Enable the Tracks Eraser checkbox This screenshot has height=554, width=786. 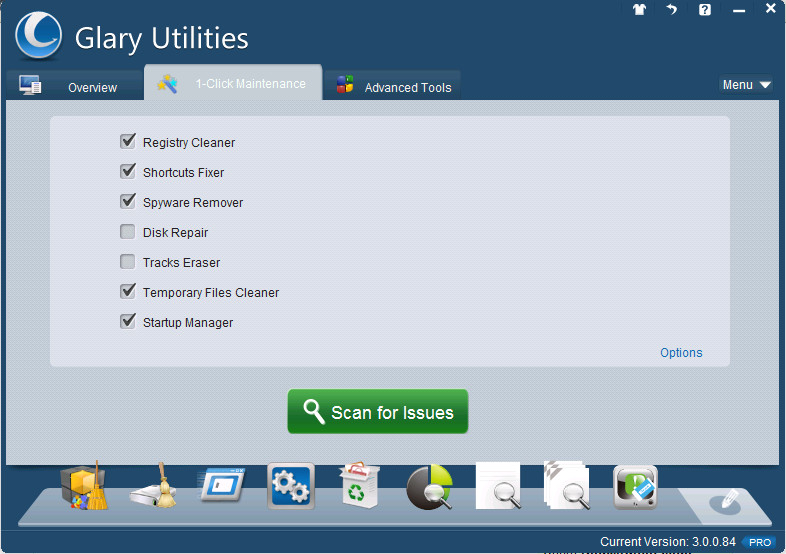click(x=128, y=262)
